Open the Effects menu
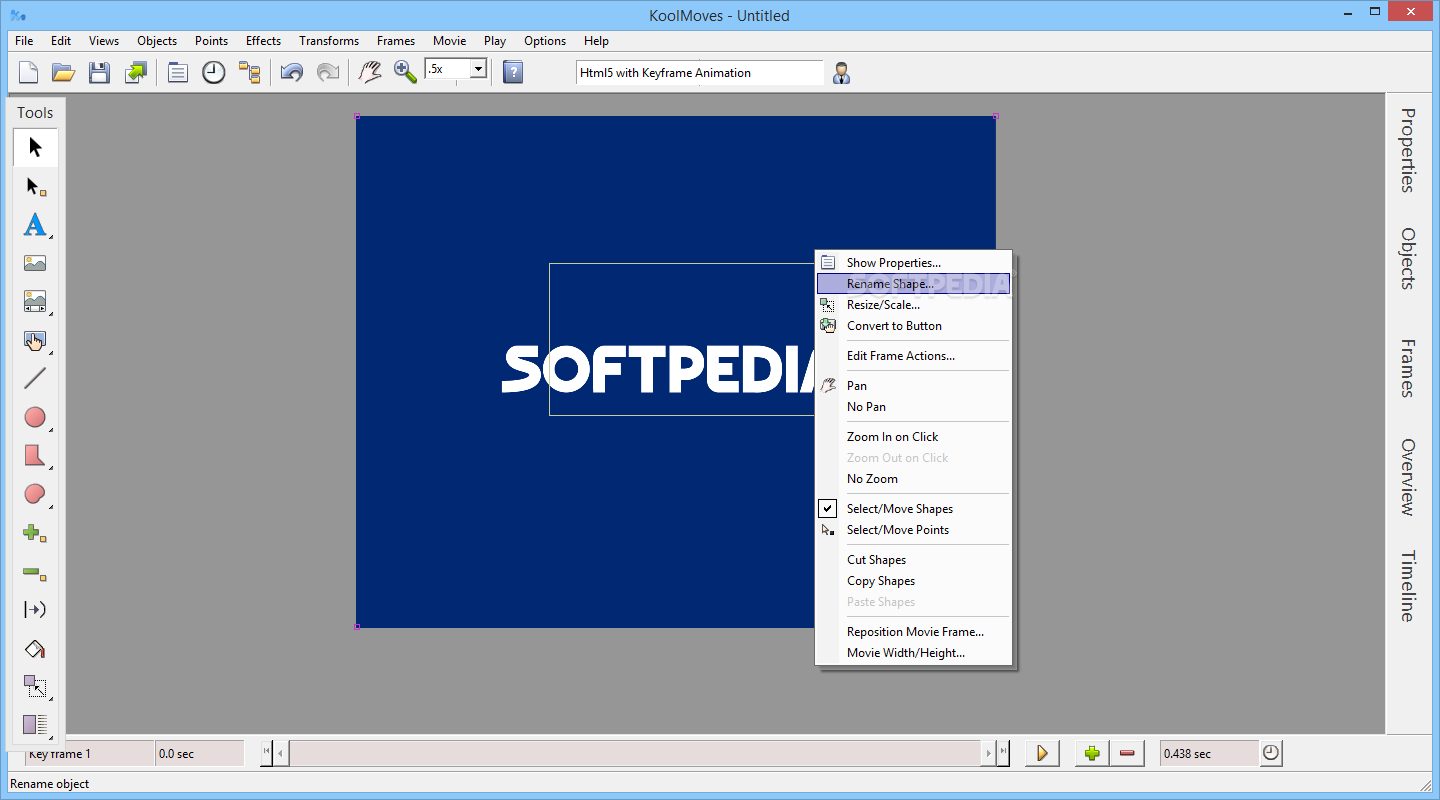Image resolution: width=1440 pixels, height=800 pixels. [x=263, y=41]
